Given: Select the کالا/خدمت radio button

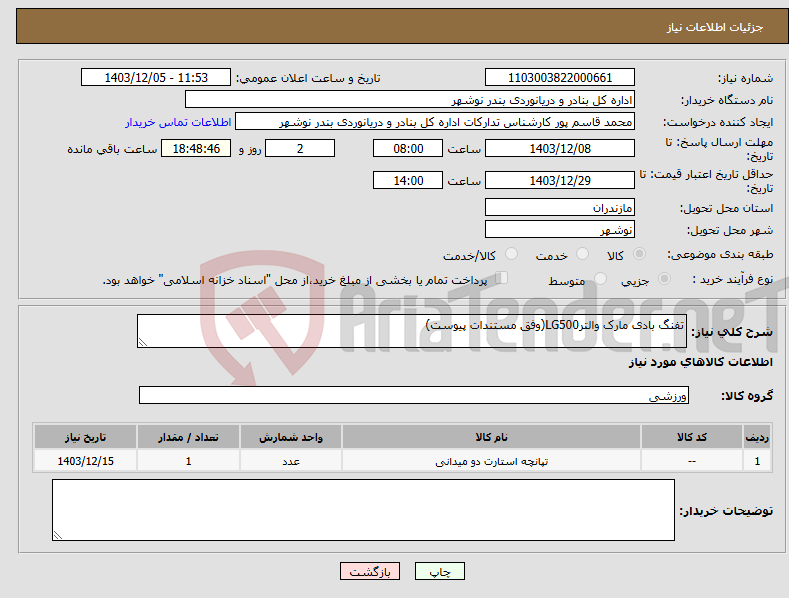Looking at the screenshot, I should (511, 254).
